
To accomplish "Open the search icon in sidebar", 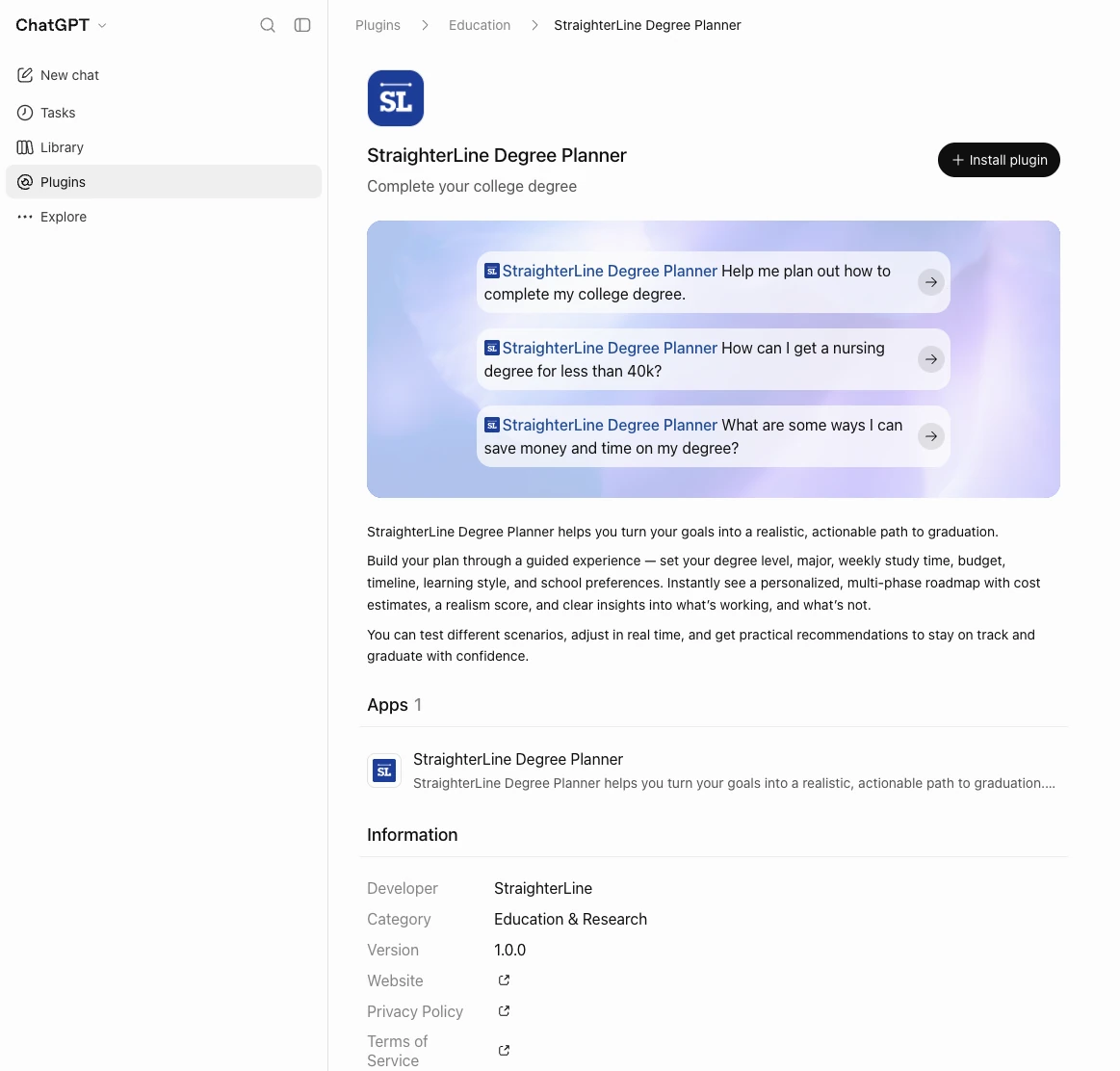I will (267, 25).
